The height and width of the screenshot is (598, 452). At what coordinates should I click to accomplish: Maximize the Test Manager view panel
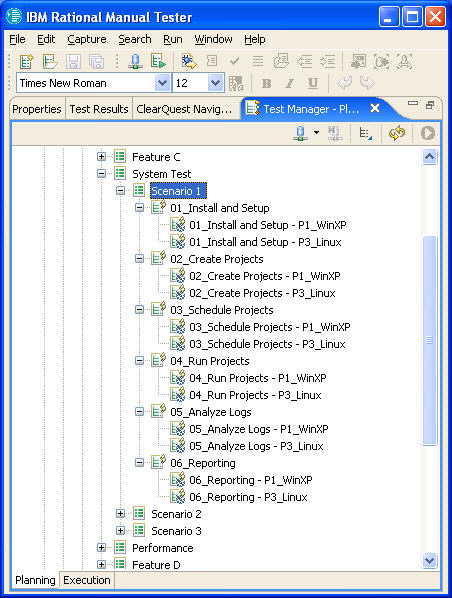pyautogui.click(x=430, y=105)
